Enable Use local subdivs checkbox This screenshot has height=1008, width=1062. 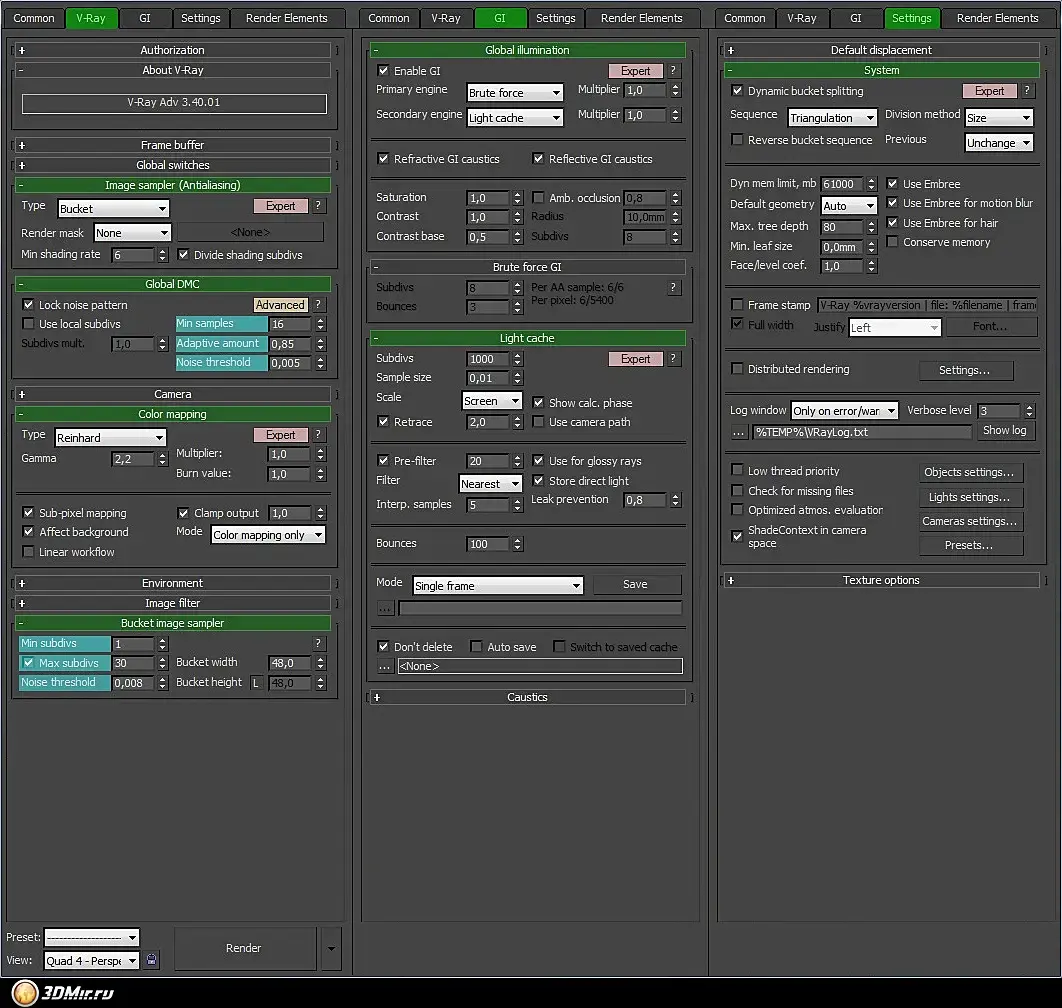28,324
